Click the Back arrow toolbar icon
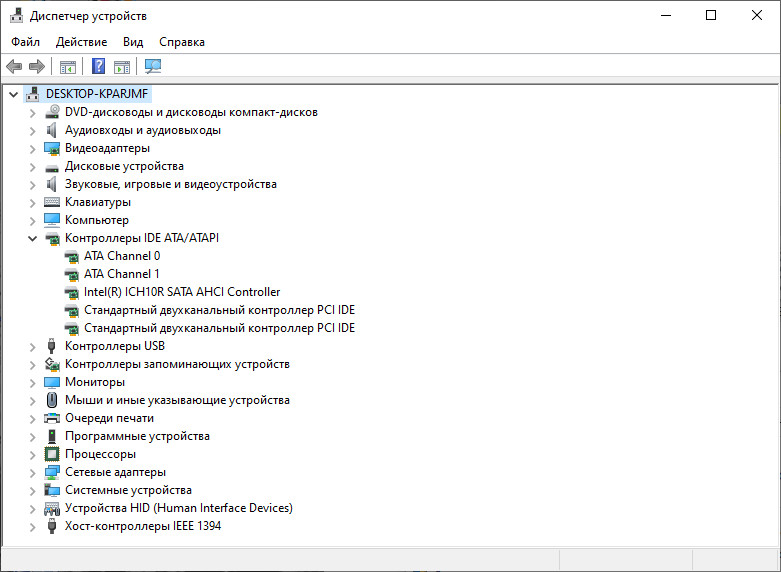781x572 pixels. tap(14, 66)
